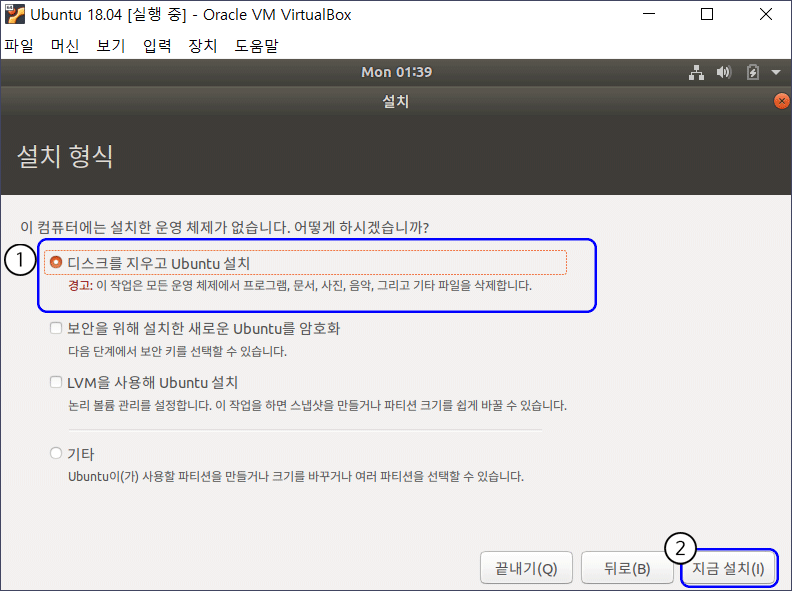The width and height of the screenshot is (792, 591).
Task: Click the text beginning '논리 볼륨 관리를 설정합니다'
Action: tap(317, 405)
